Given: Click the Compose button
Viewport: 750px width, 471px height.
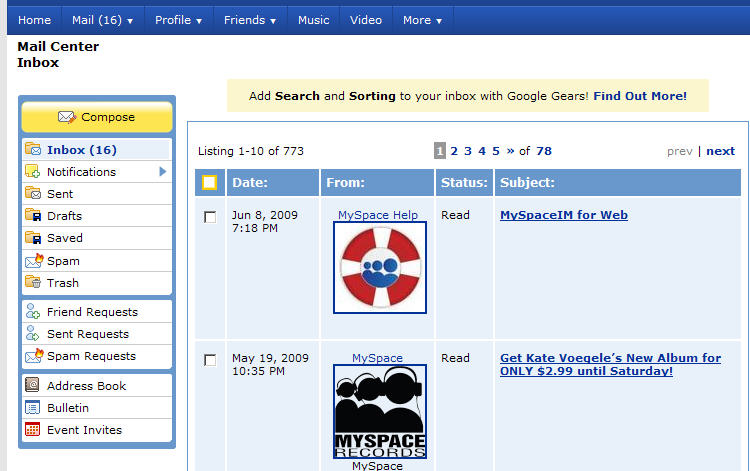Looking at the screenshot, I should 97,117.
